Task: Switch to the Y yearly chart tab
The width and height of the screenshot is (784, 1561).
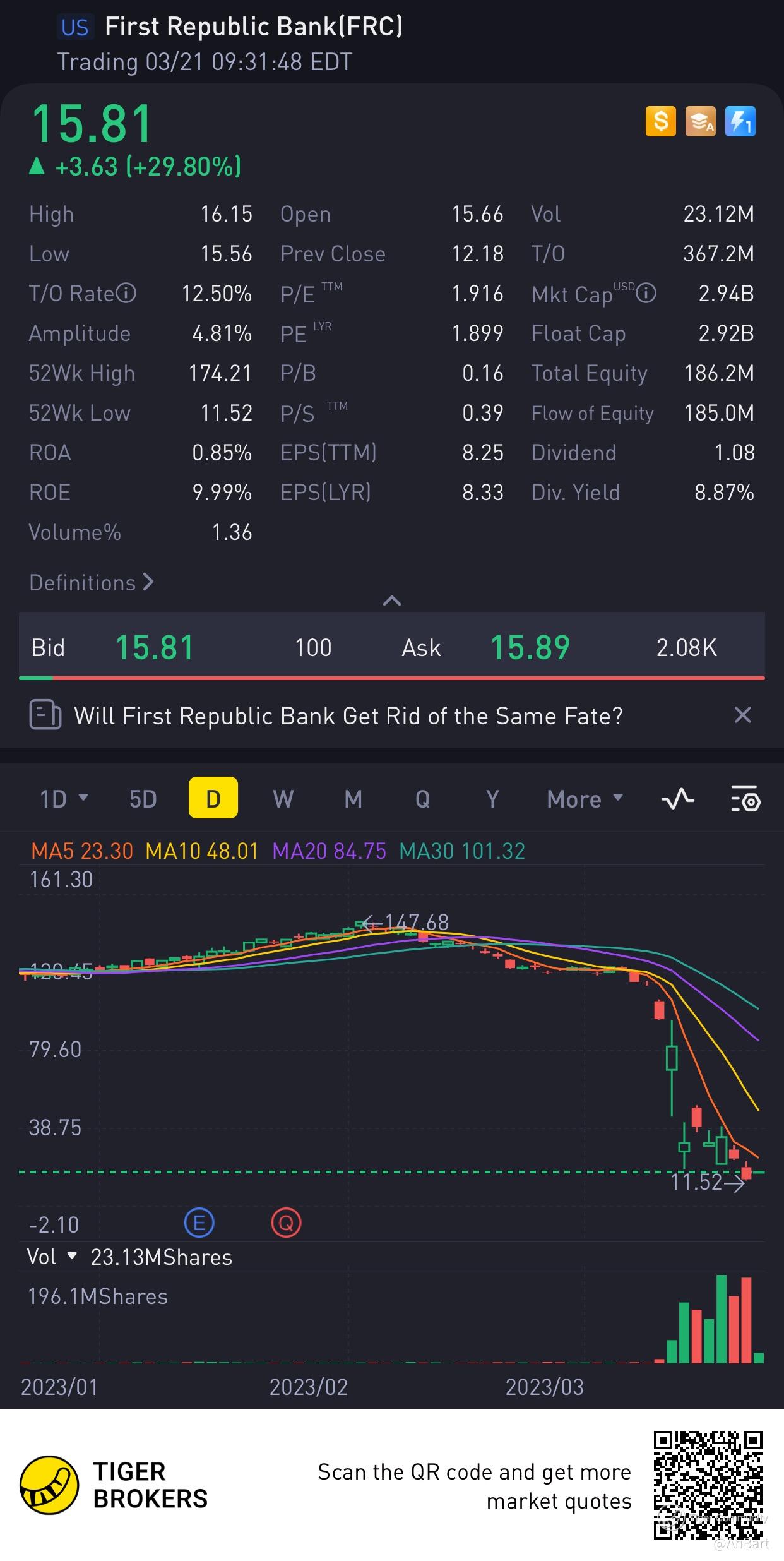Action: [x=493, y=799]
